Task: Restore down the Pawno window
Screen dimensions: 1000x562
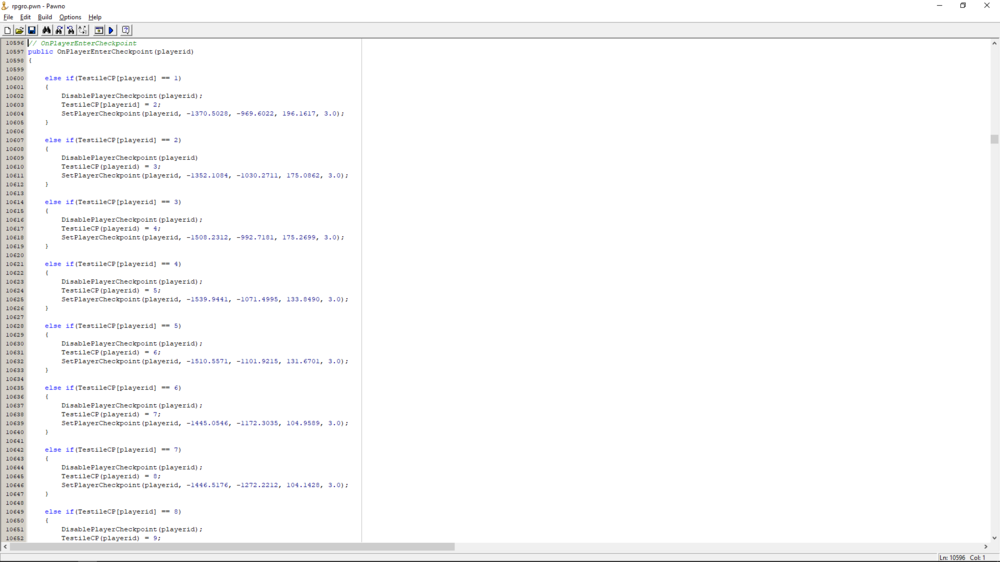Action: click(963, 6)
